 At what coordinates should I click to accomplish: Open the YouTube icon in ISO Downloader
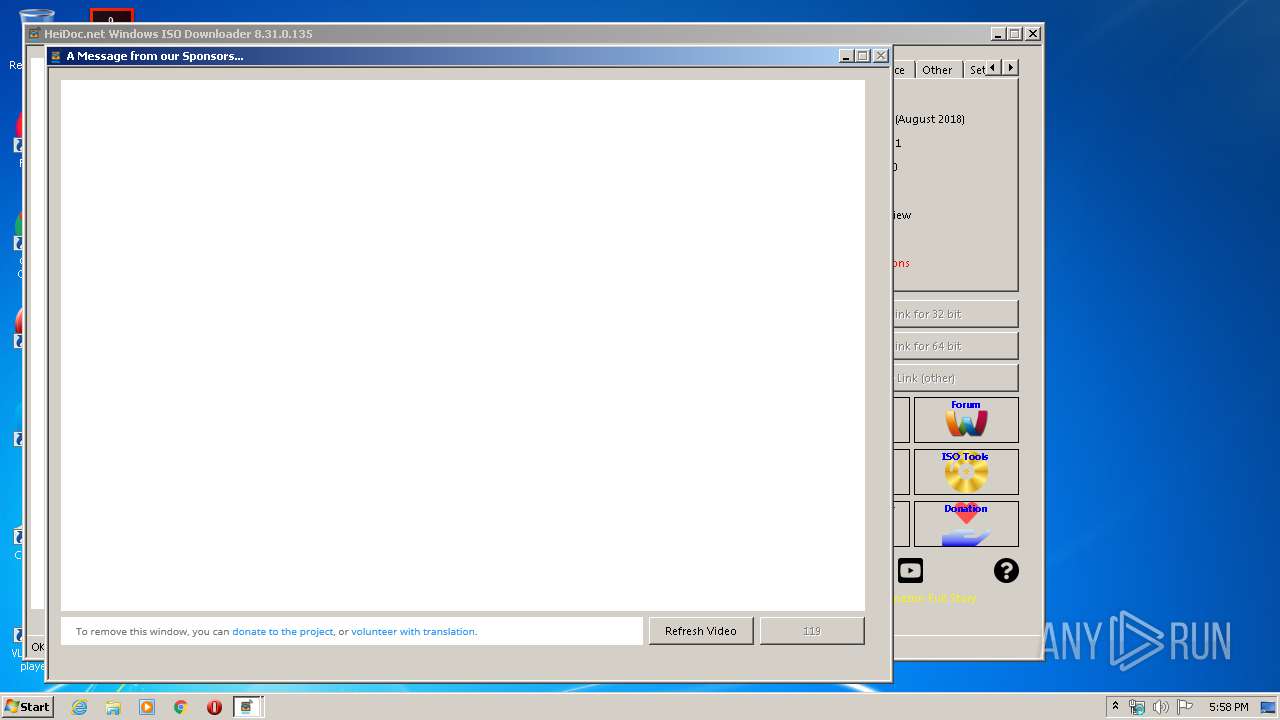[x=910, y=571]
